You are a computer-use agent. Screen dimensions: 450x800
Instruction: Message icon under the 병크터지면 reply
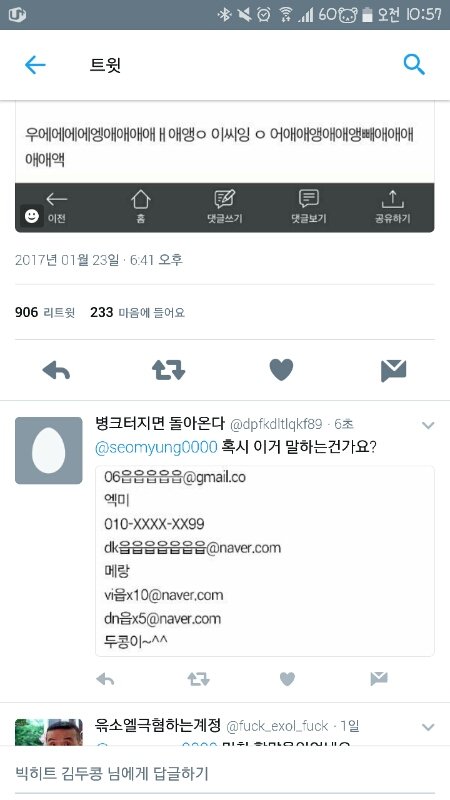(x=379, y=679)
